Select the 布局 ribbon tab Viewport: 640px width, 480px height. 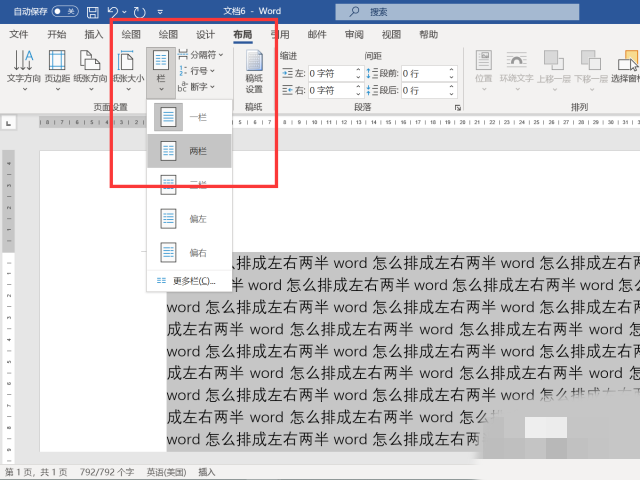coord(242,35)
